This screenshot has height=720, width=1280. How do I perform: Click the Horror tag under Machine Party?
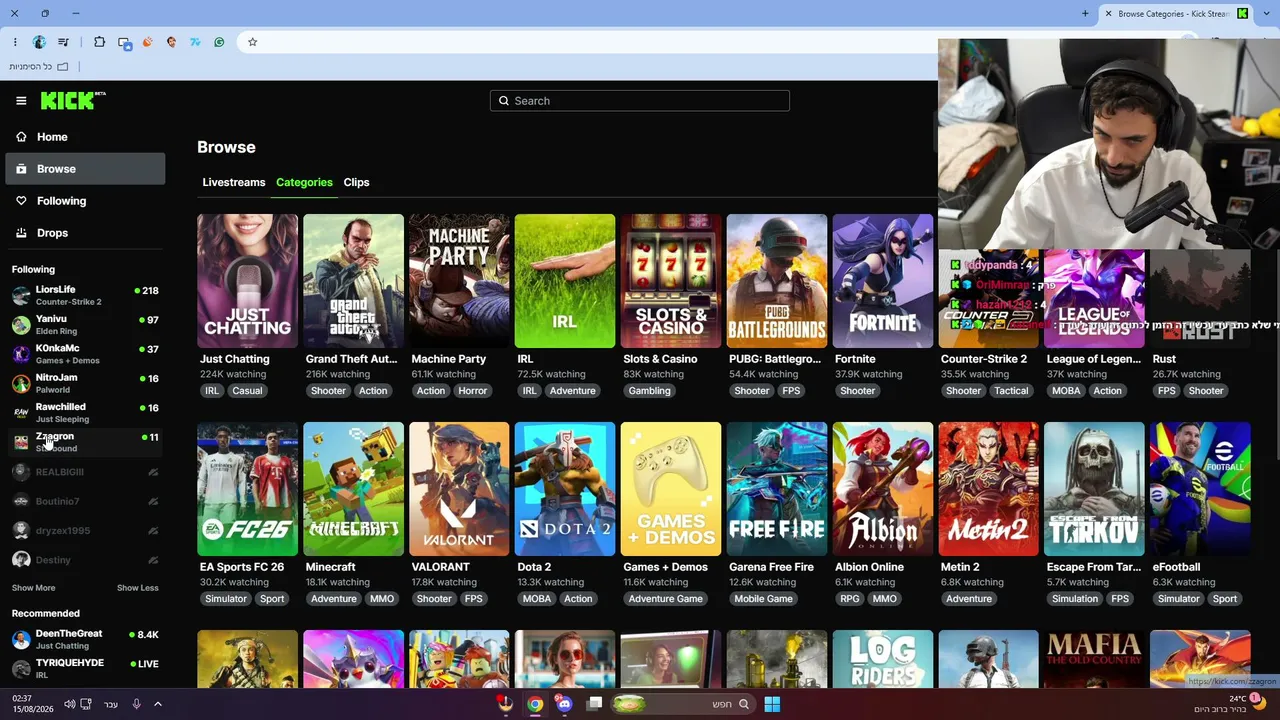point(473,391)
